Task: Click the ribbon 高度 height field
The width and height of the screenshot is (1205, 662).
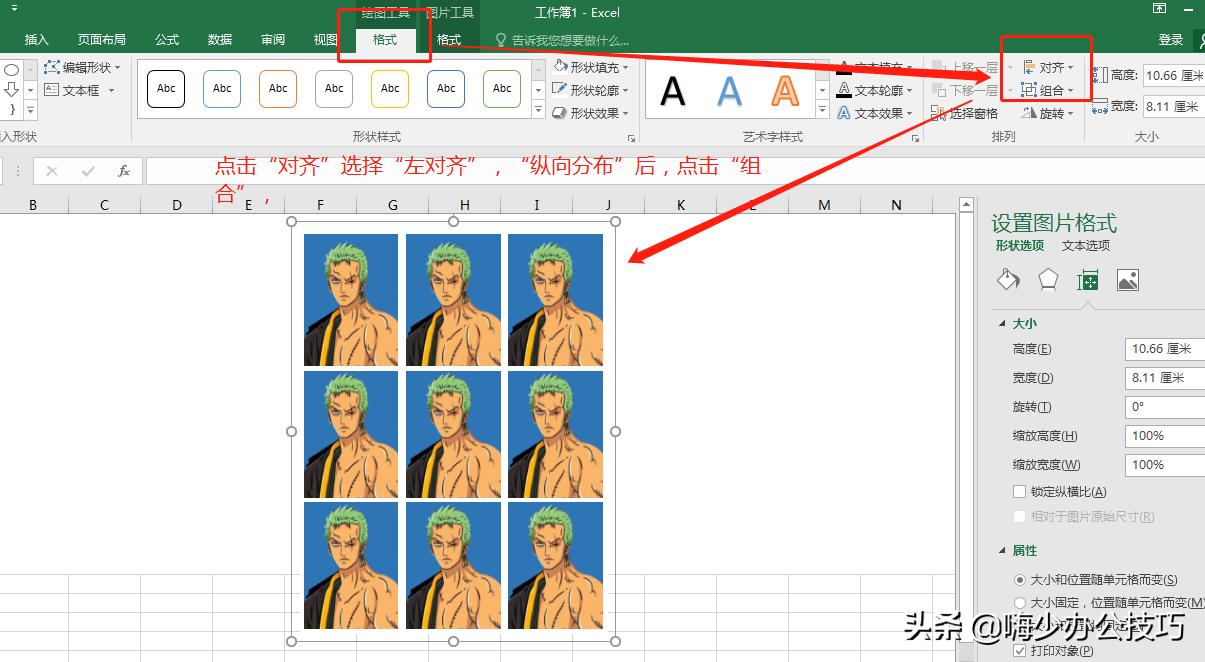Action: tap(1172, 75)
